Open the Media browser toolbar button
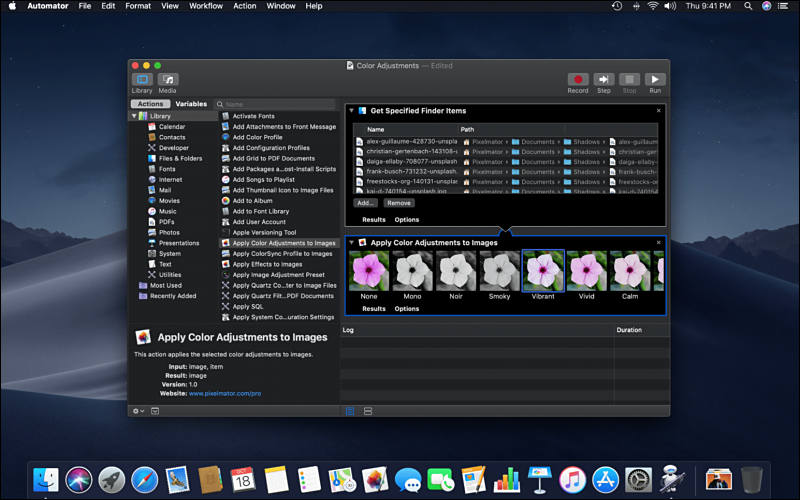The height and width of the screenshot is (500, 800). (x=167, y=80)
